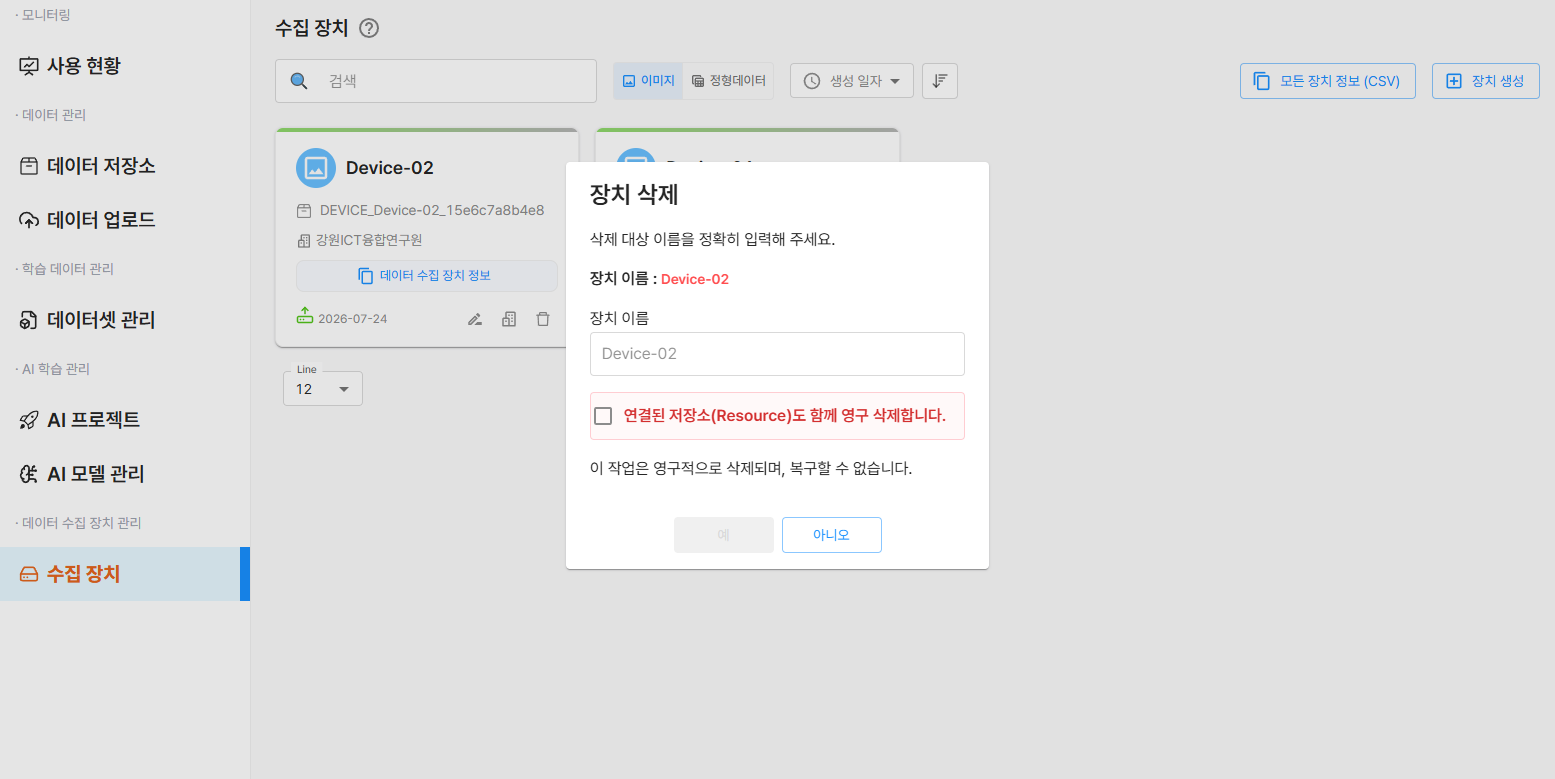Viewport: 1555px width, 779px height.
Task: Switch to the 이미지 filter tab
Action: (x=648, y=81)
